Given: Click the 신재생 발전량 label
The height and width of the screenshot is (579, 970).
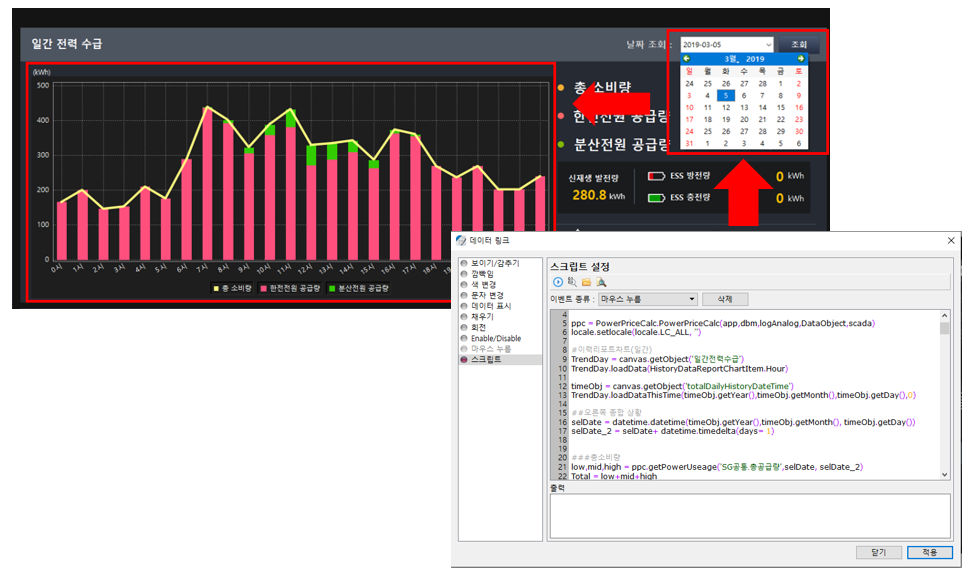Looking at the screenshot, I should pos(593,178).
